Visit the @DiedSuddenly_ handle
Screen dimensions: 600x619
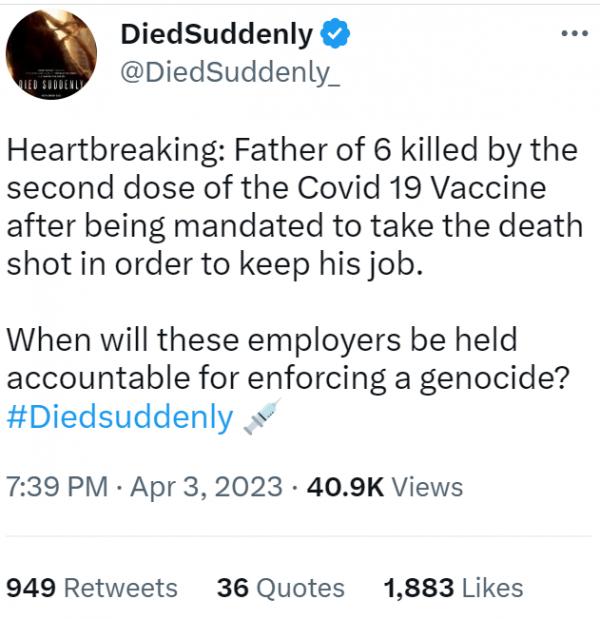coord(229,75)
